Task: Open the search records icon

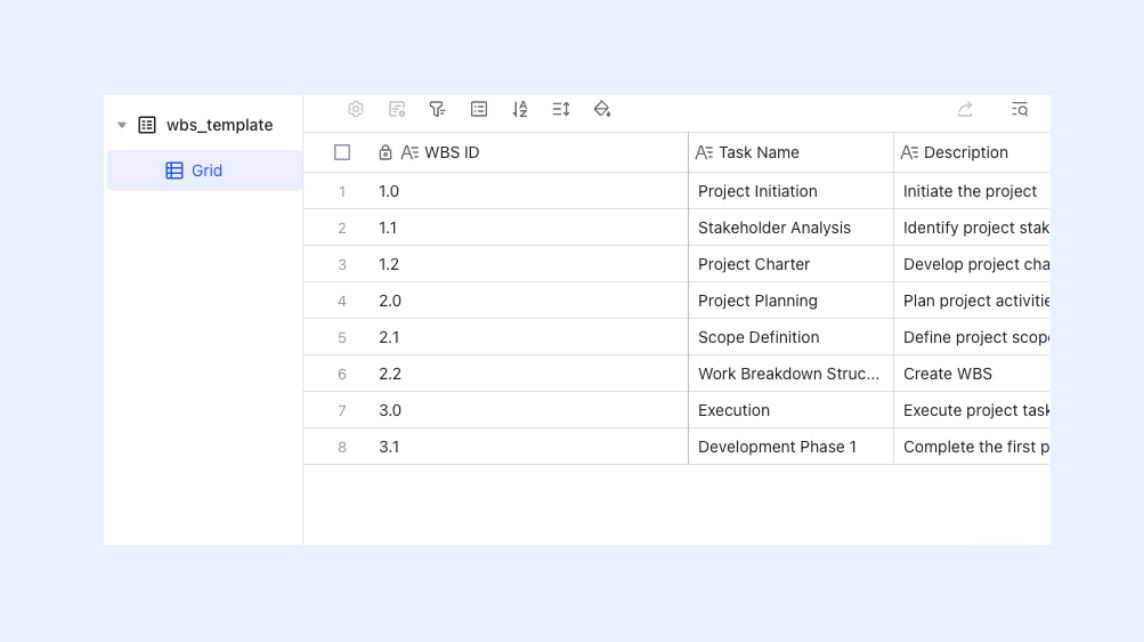Action: (x=1019, y=109)
